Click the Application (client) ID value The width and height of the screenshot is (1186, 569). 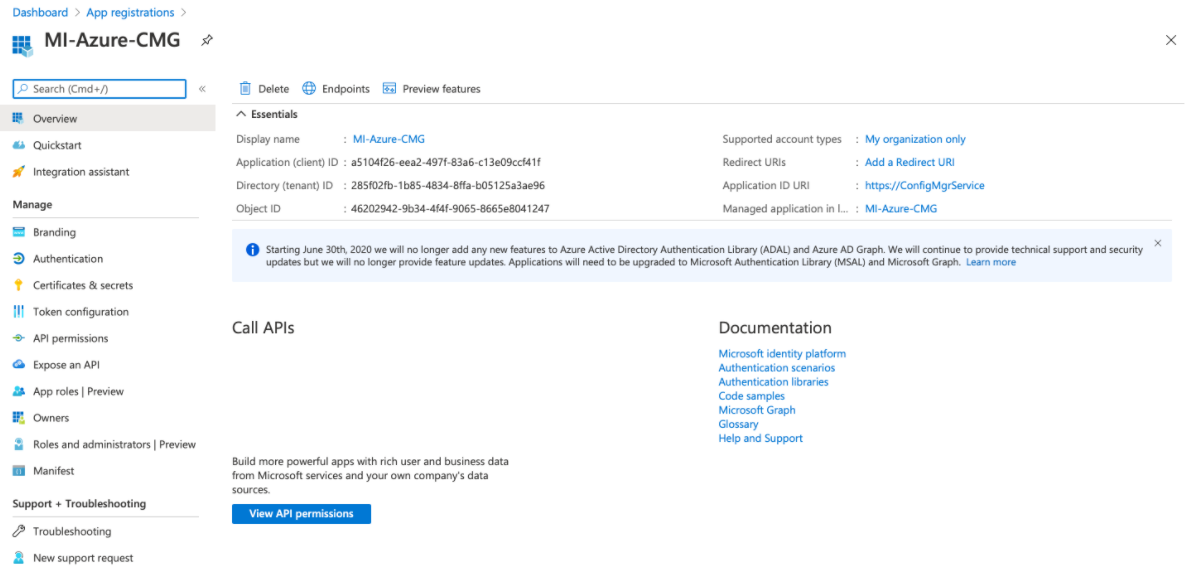coord(446,162)
